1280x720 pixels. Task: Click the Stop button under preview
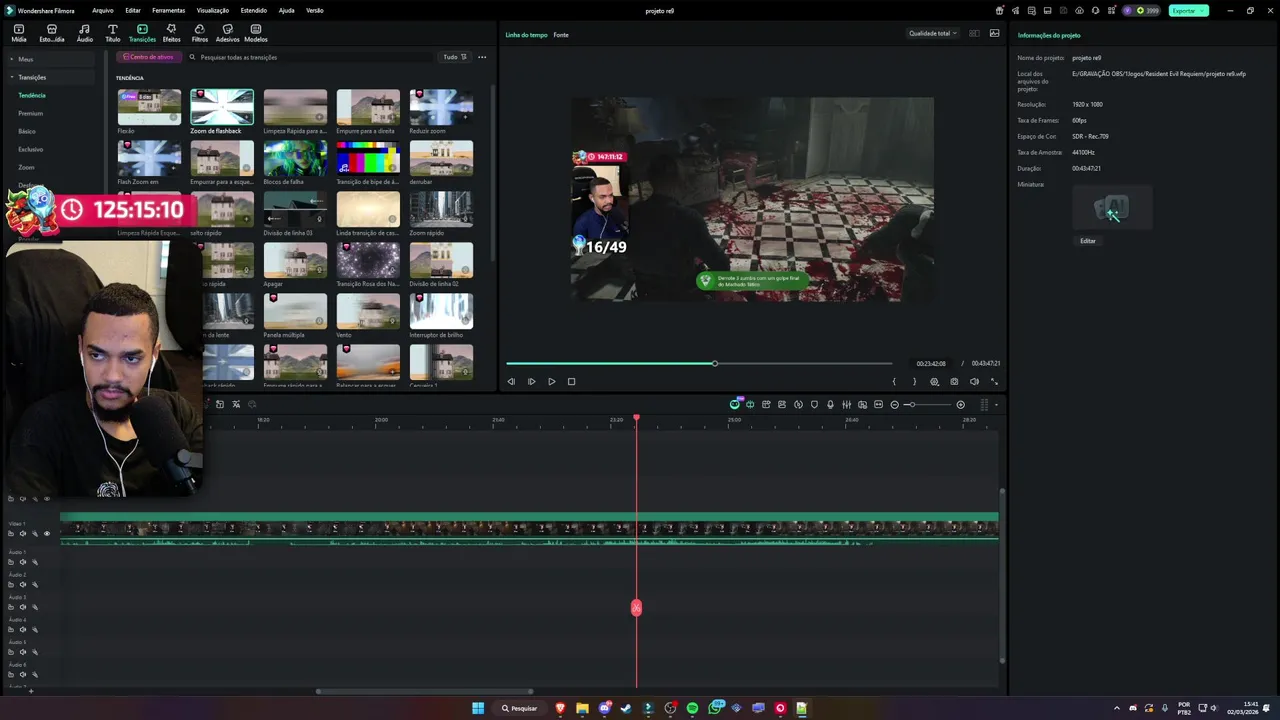(x=571, y=381)
